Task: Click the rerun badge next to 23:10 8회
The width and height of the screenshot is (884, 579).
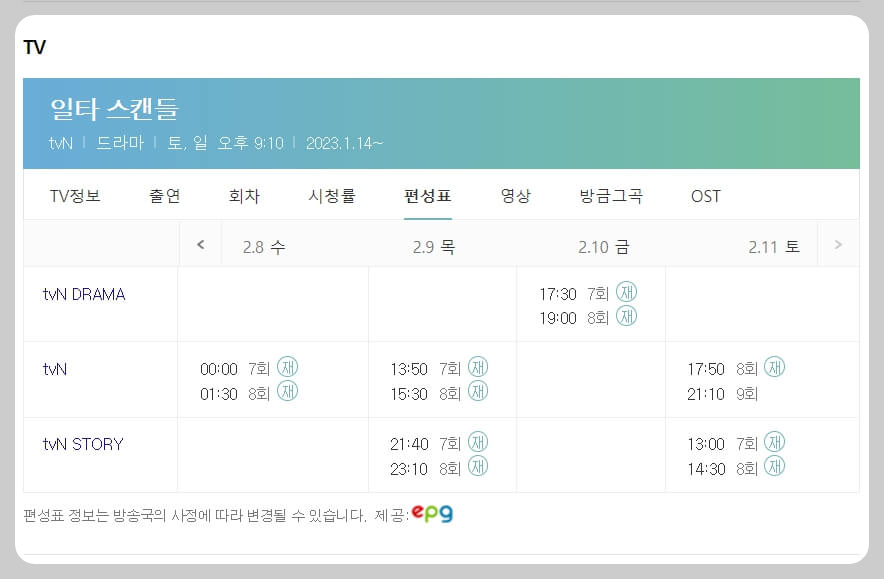Action: 477,469
